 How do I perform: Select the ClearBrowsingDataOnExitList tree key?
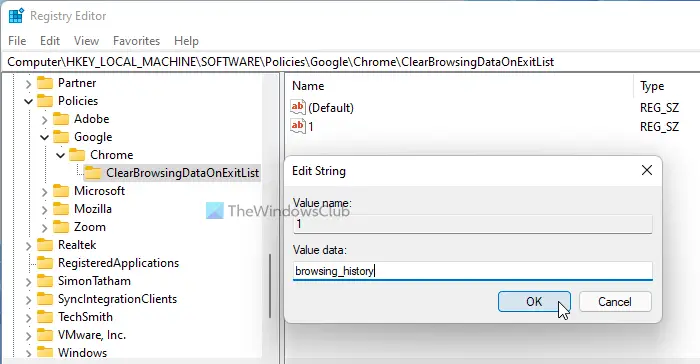click(x=182, y=172)
